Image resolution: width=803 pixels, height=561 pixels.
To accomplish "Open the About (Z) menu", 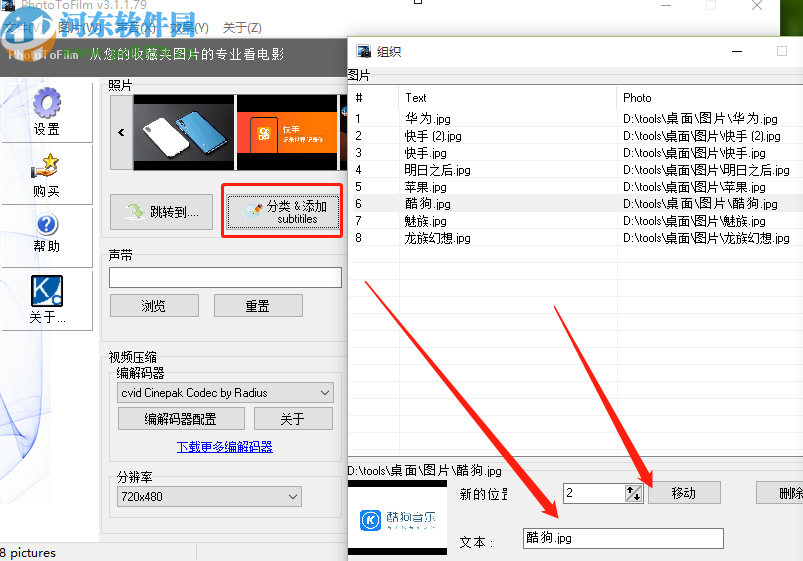I will click(242, 28).
